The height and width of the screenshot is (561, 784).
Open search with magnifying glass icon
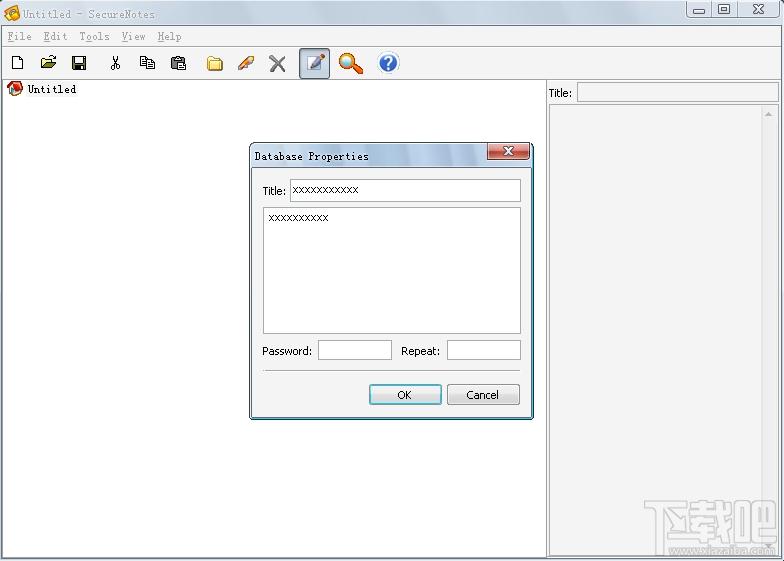point(350,64)
